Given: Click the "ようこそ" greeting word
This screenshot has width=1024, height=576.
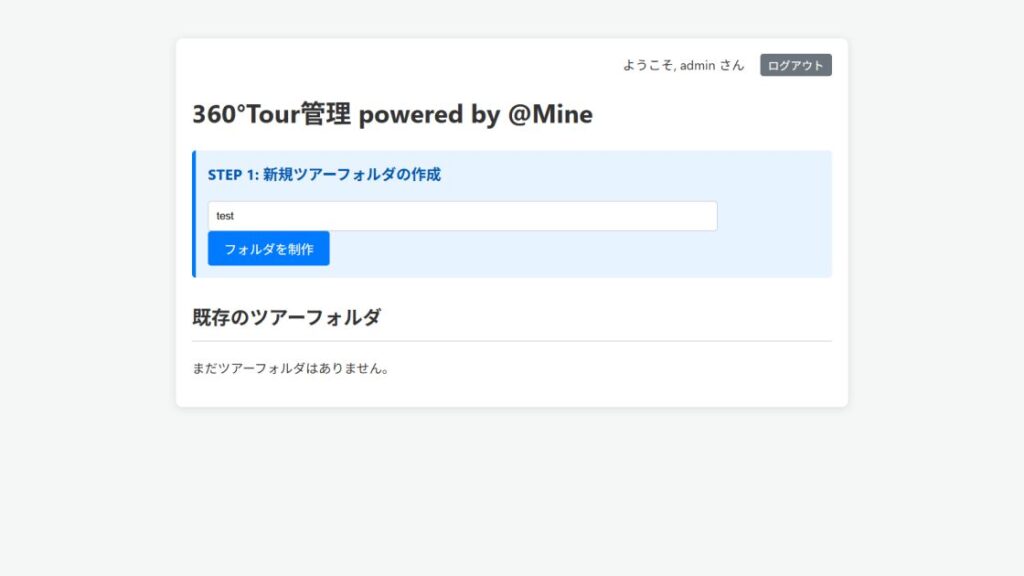Looking at the screenshot, I should 648,65.
